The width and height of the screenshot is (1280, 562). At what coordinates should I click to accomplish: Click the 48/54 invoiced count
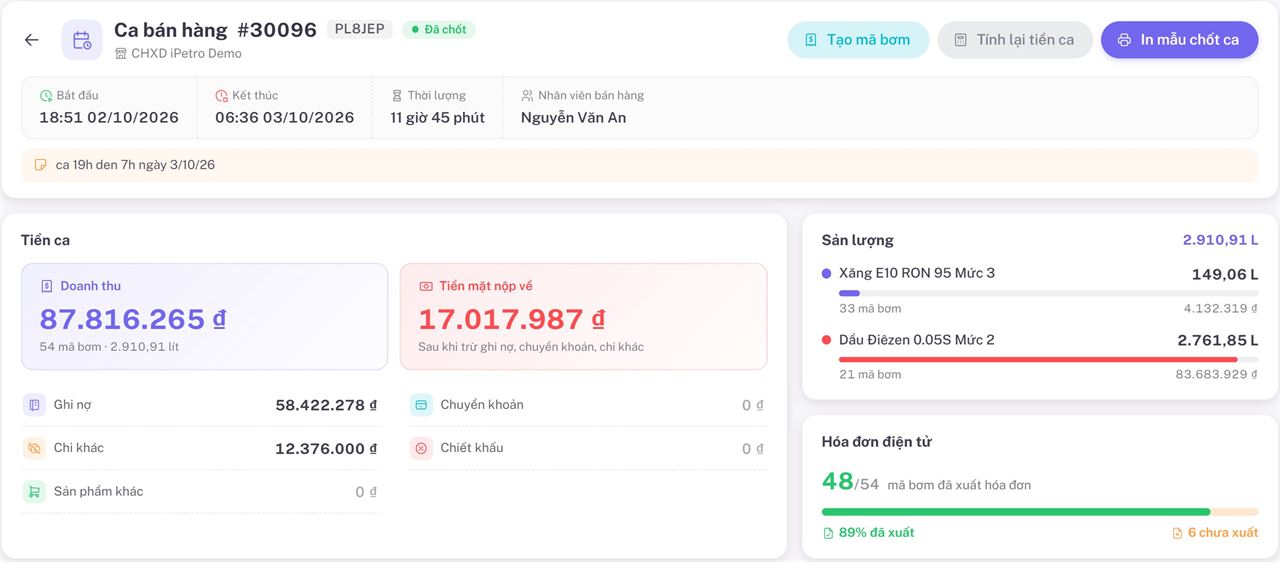click(850, 482)
